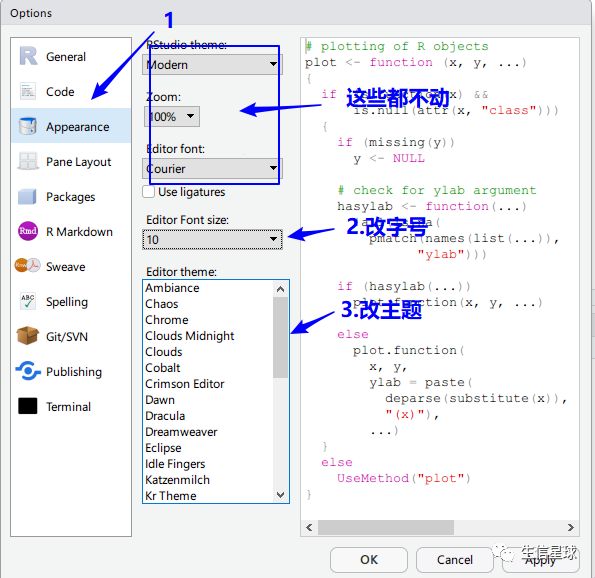Select the Code section icon

click(28, 91)
